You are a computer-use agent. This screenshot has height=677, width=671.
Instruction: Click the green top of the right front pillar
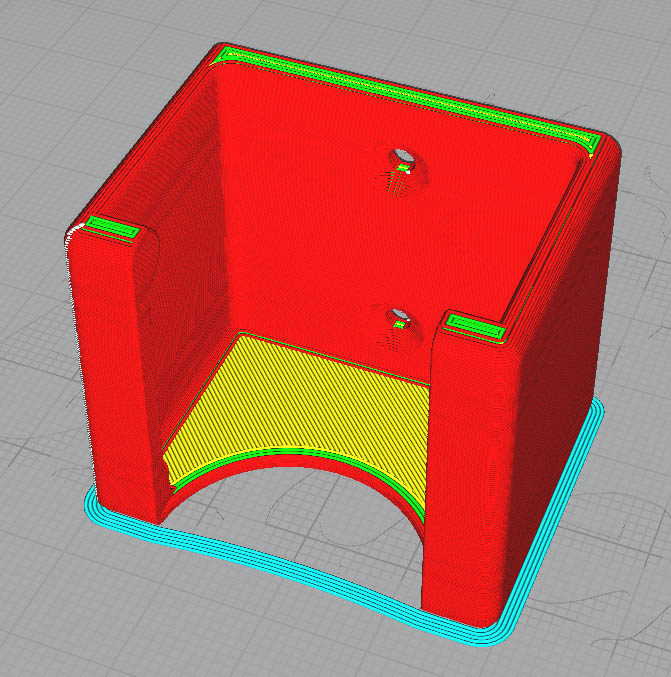475,326
